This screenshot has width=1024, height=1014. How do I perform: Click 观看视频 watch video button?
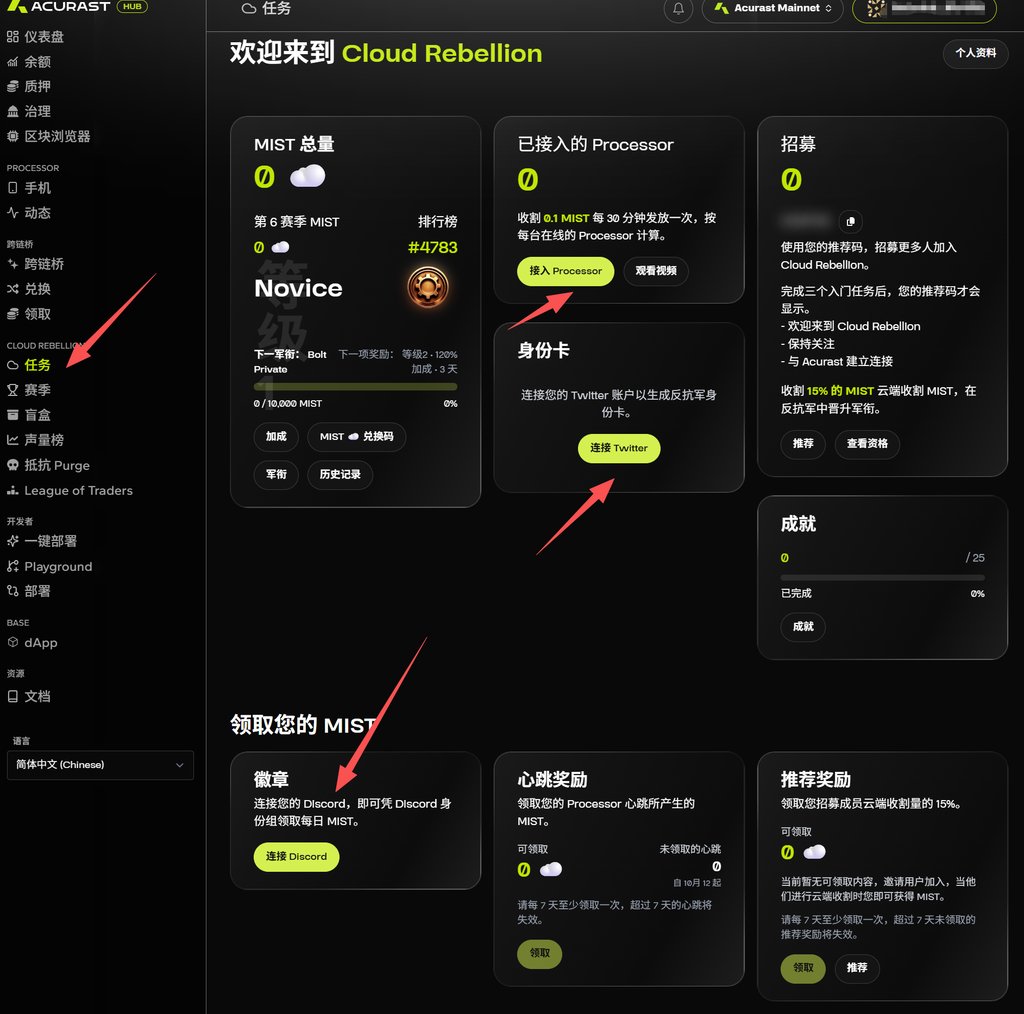click(x=656, y=271)
